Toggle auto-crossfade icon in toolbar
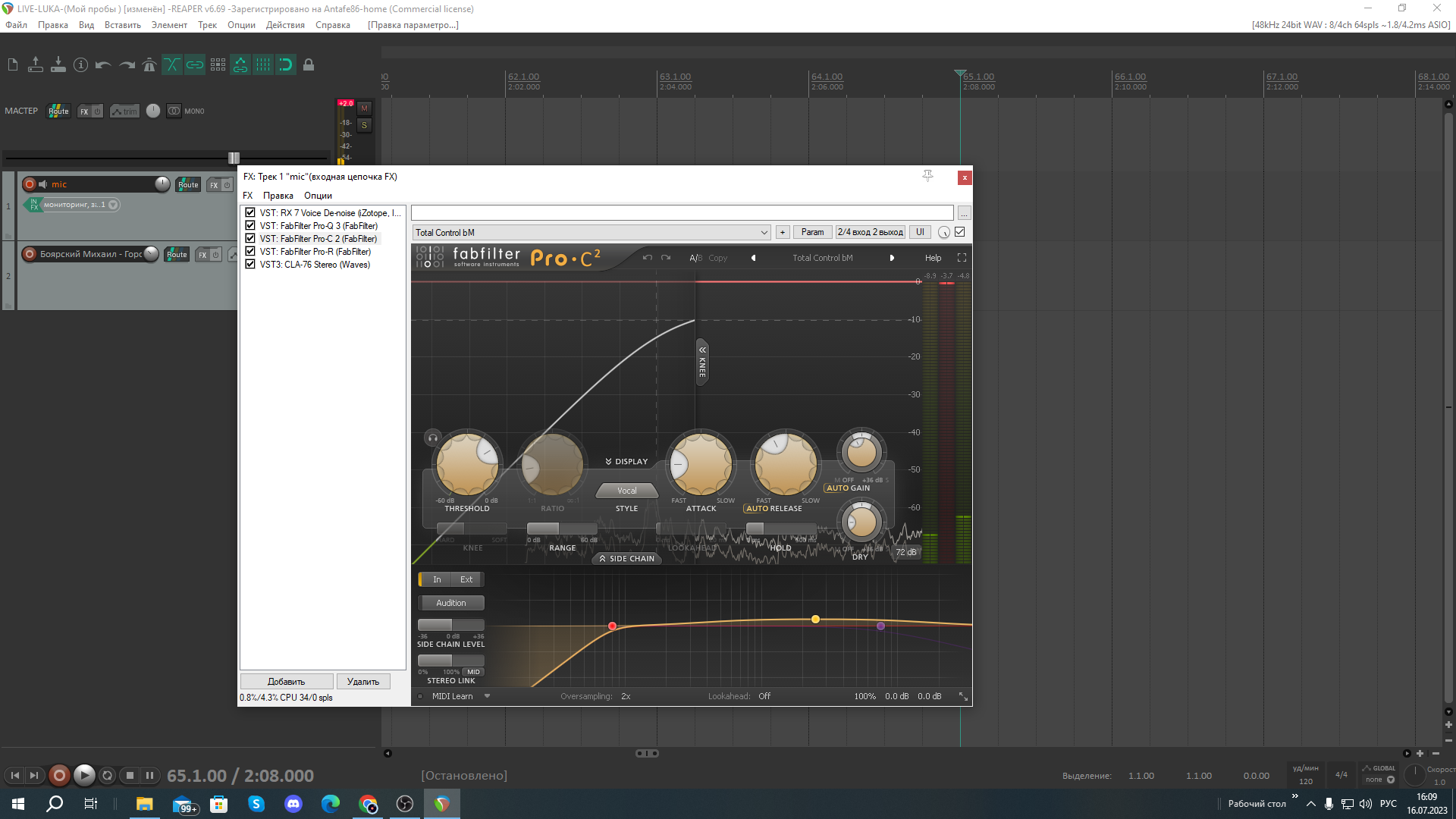 (x=172, y=65)
